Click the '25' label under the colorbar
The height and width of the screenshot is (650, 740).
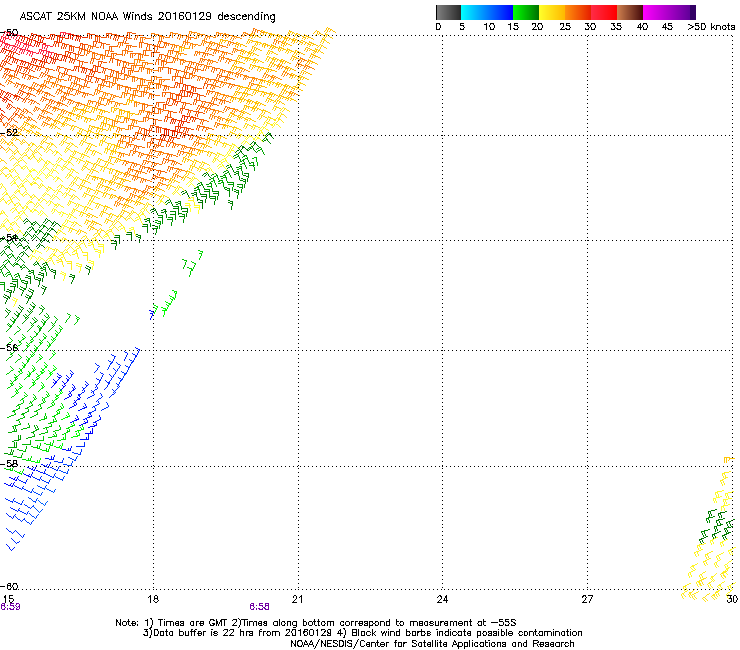(x=565, y=27)
